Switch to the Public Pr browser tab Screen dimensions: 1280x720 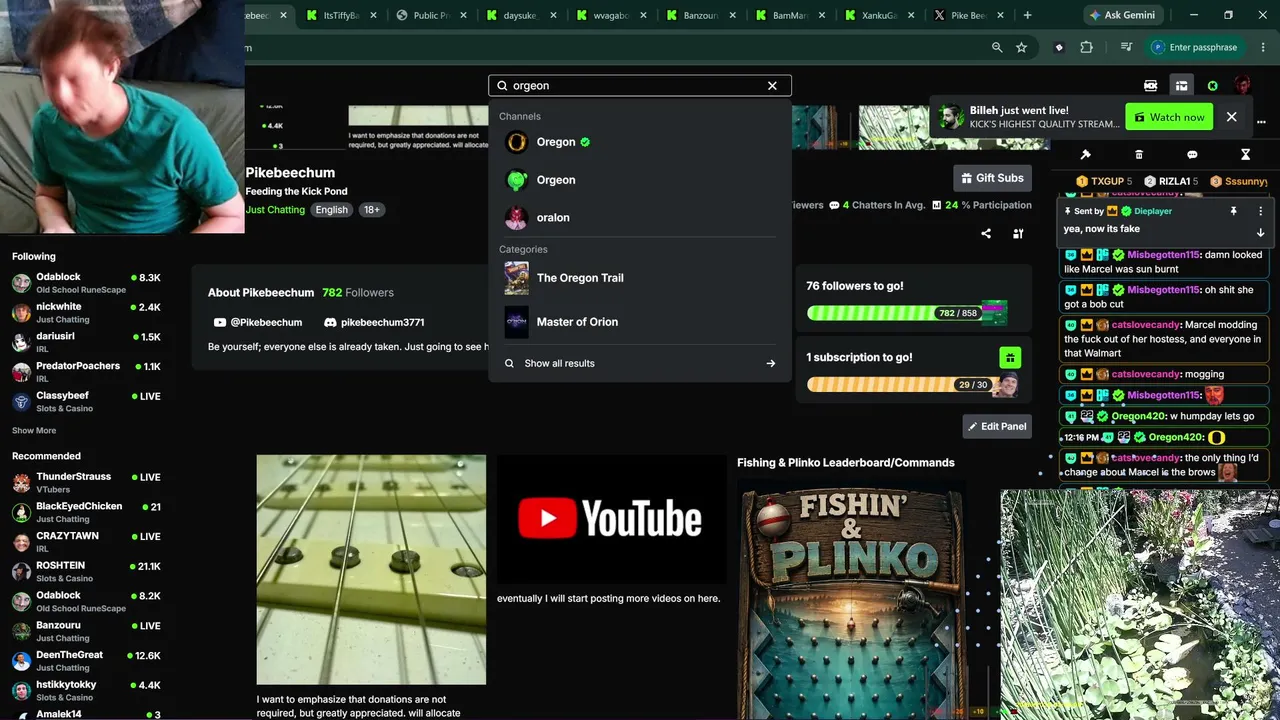[x=432, y=15]
